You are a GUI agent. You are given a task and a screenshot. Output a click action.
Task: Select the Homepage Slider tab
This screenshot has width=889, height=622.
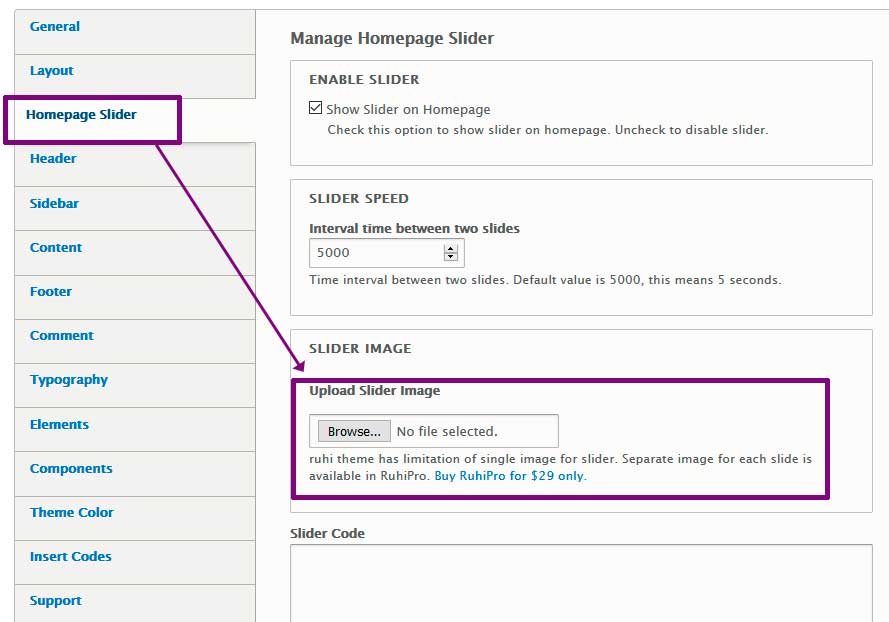tap(81, 115)
